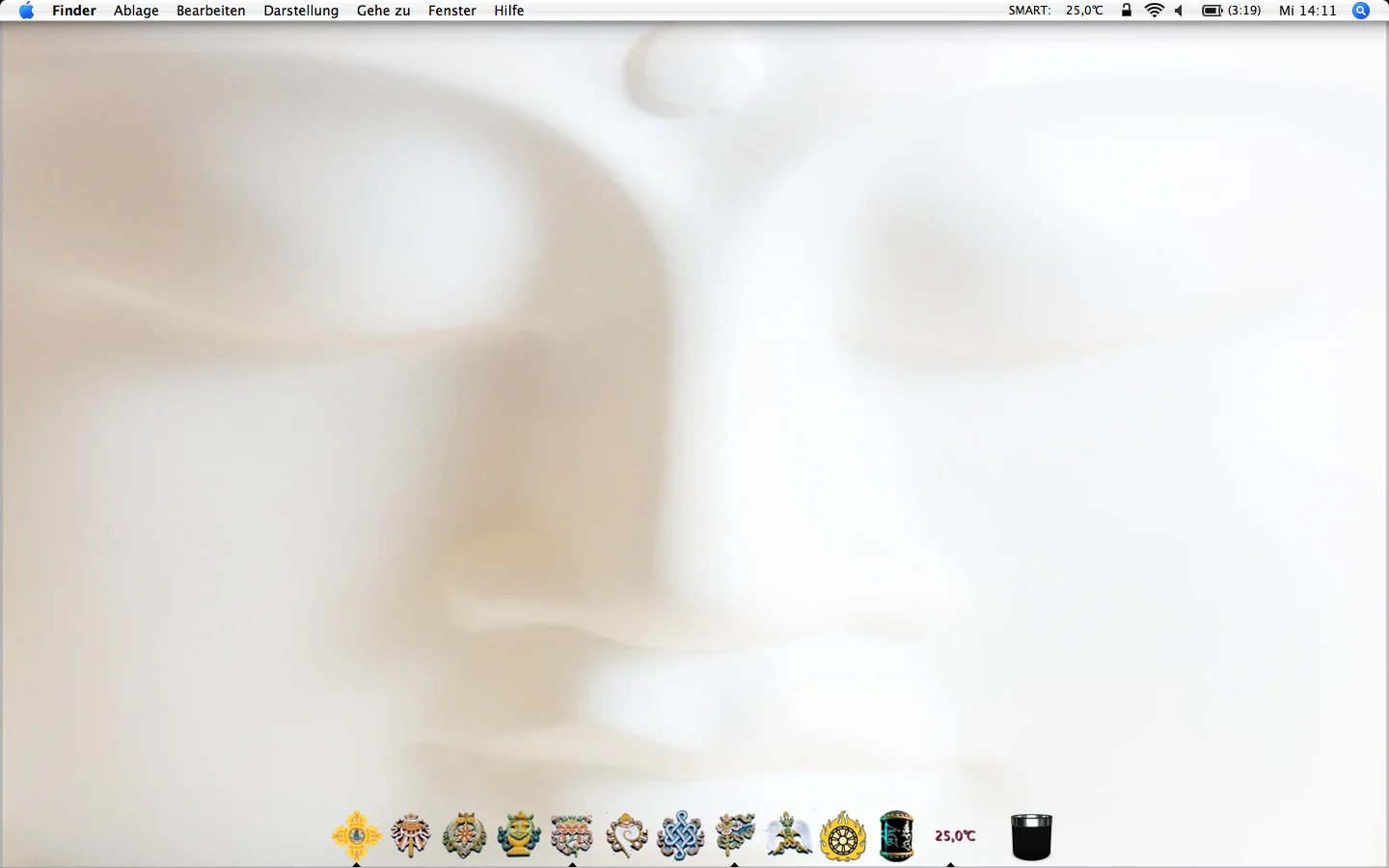Open the Fenster menu
1389x868 pixels.
(x=452, y=11)
